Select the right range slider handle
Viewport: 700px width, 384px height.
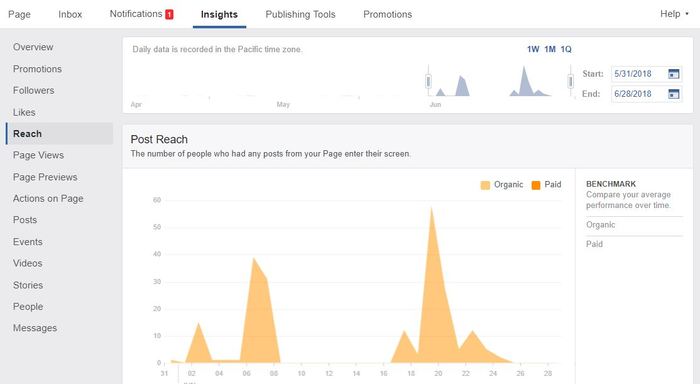[570, 81]
